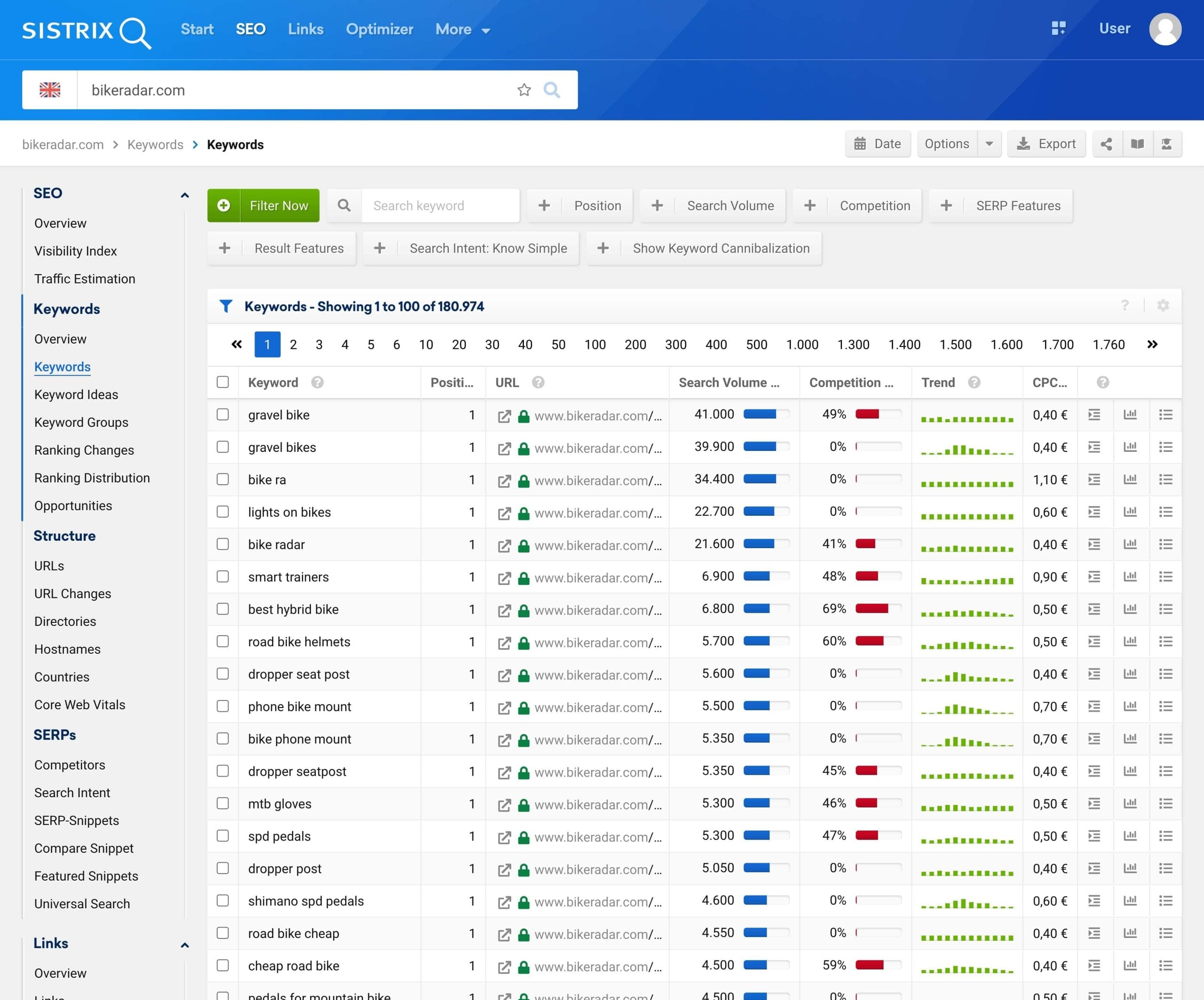The image size is (1204, 1000).
Task: Switch to the Optimizer menu item
Action: click(x=380, y=29)
